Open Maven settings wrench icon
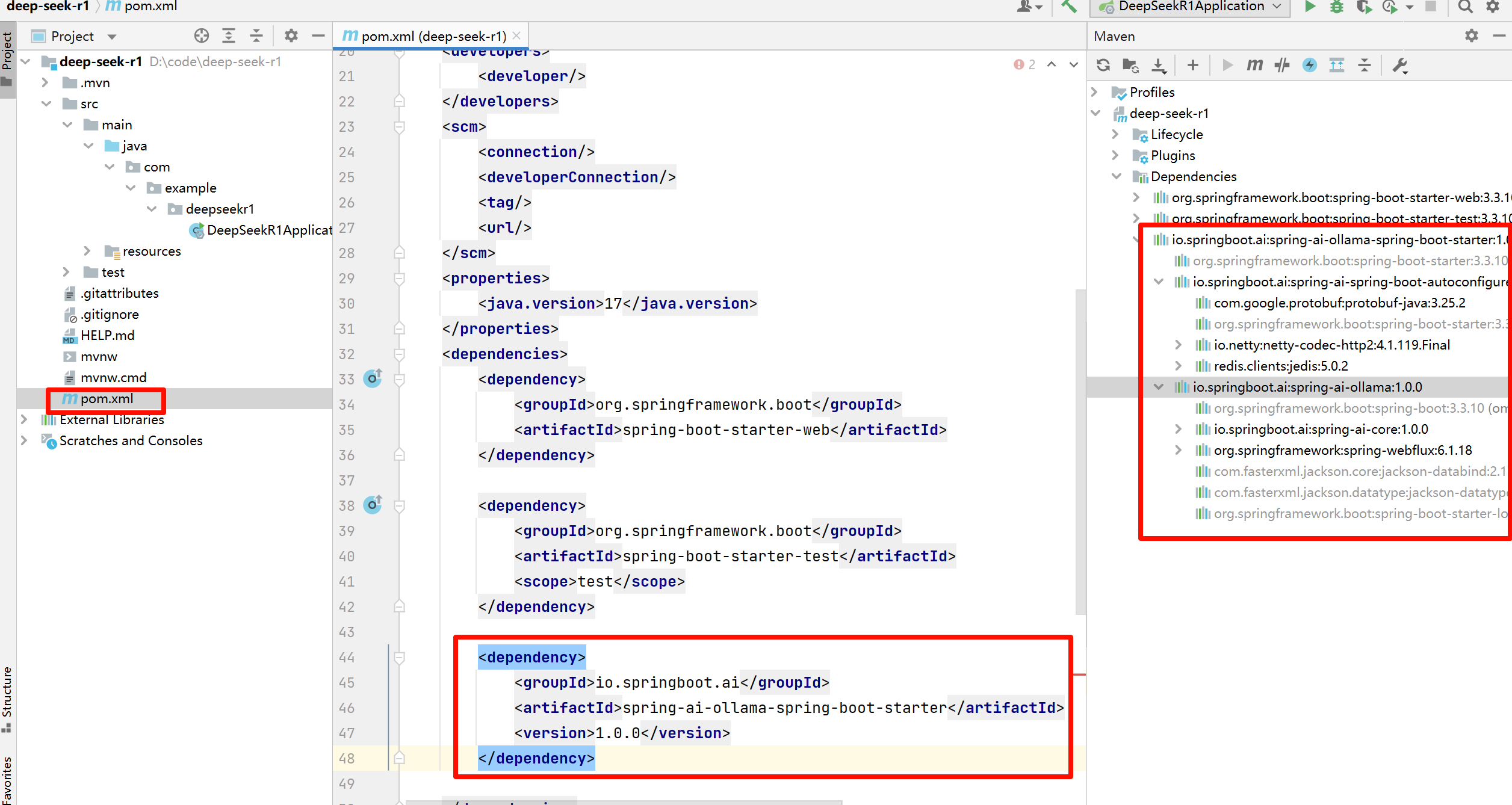This screenshot has height=805, width=1512. (x=1400, y=65)
